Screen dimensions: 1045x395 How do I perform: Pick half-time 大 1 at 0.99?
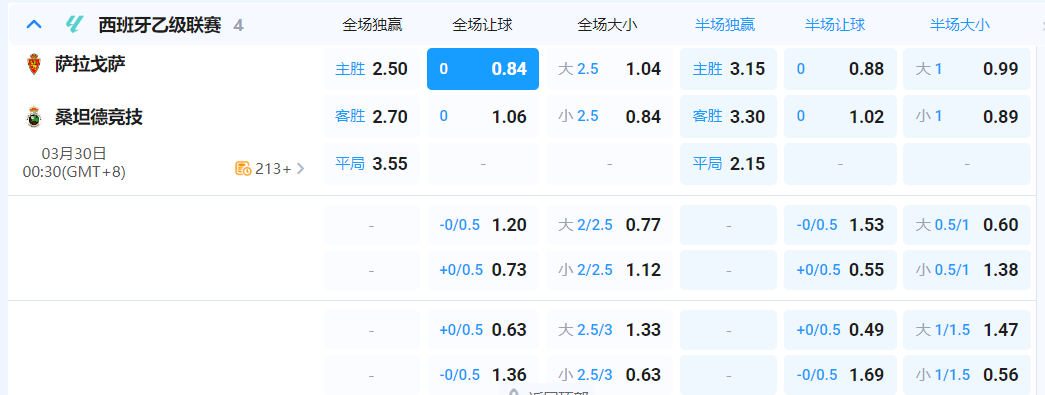pos(967,69)
